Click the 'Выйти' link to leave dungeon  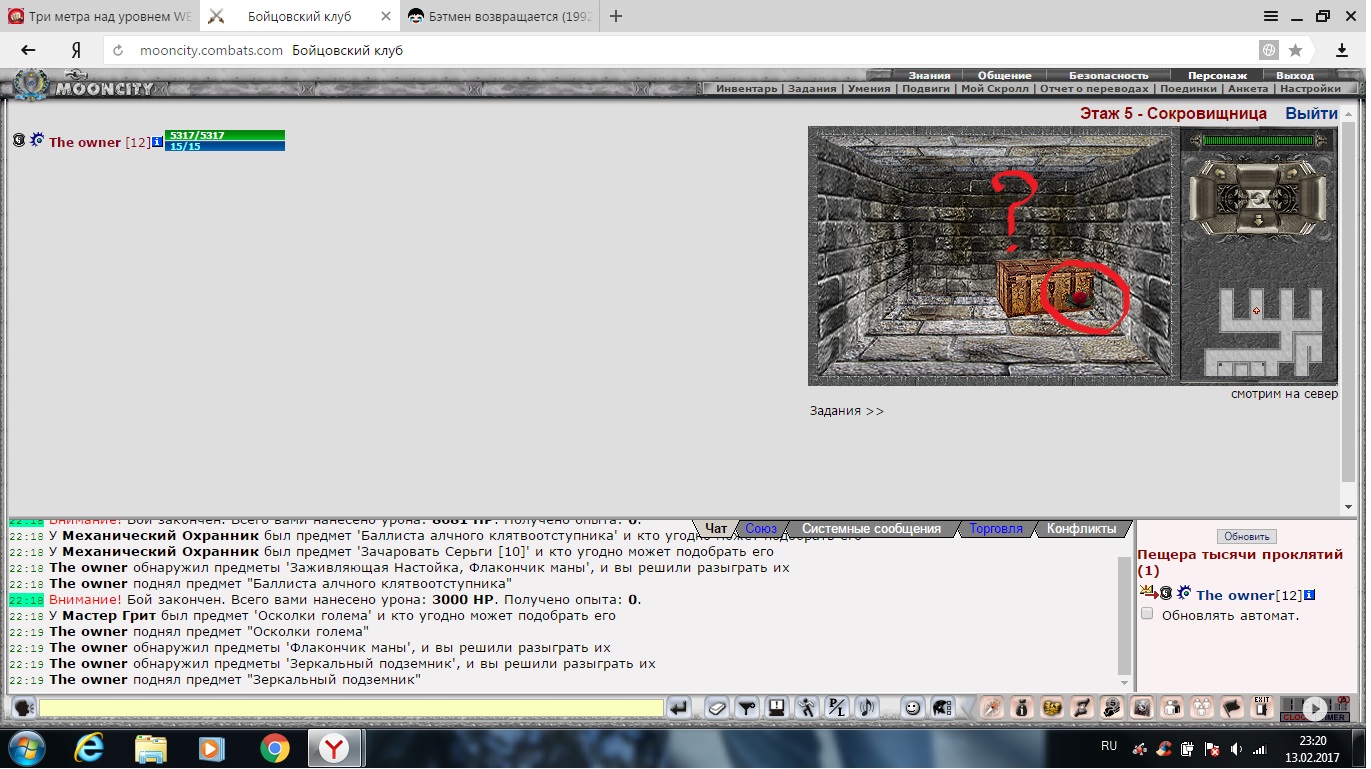click(1311, 114)
